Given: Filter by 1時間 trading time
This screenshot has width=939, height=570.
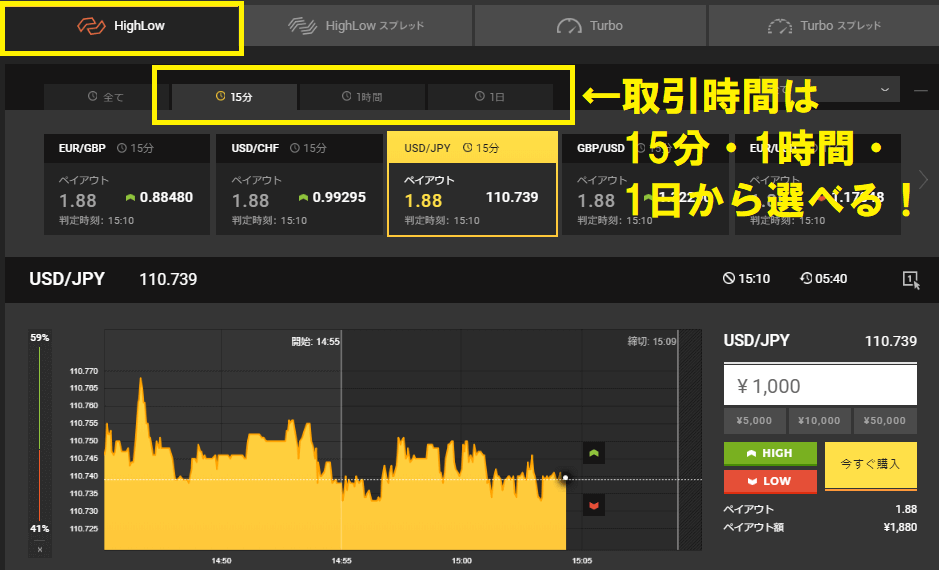Looking at the screenshot, I should point(362,97).
